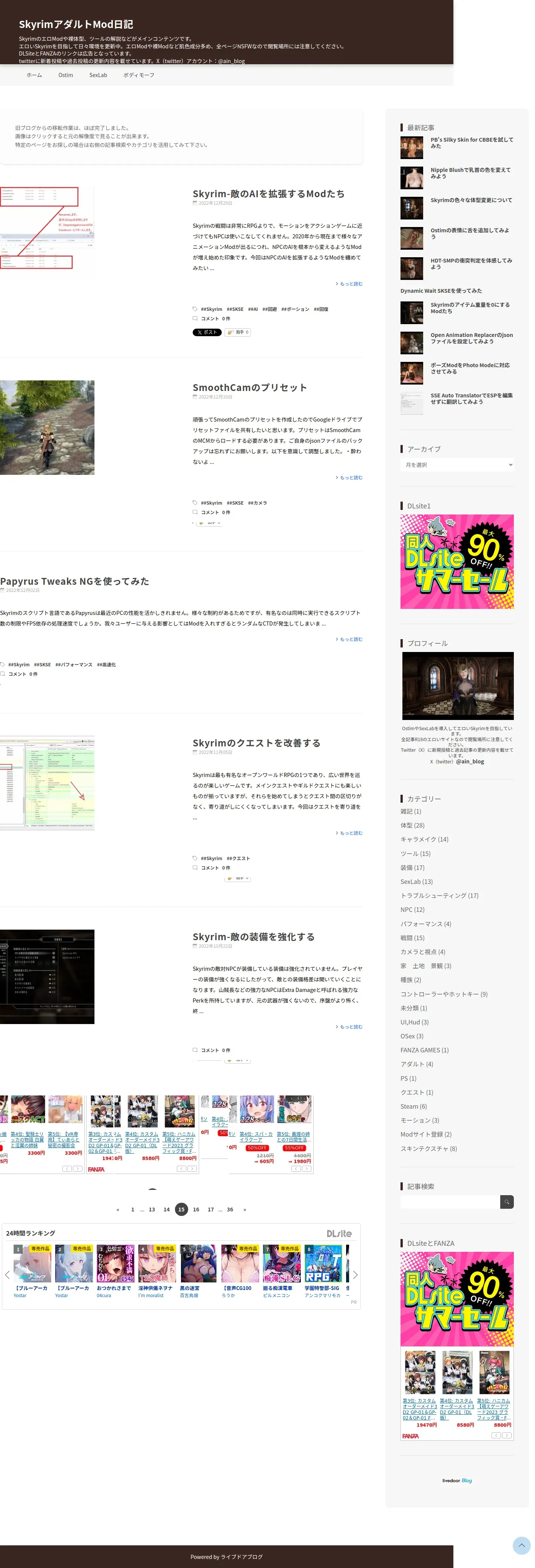The image size is (535, 1568).
Task: Open article SmoothCamのプリセット
Action: point(249,388)
